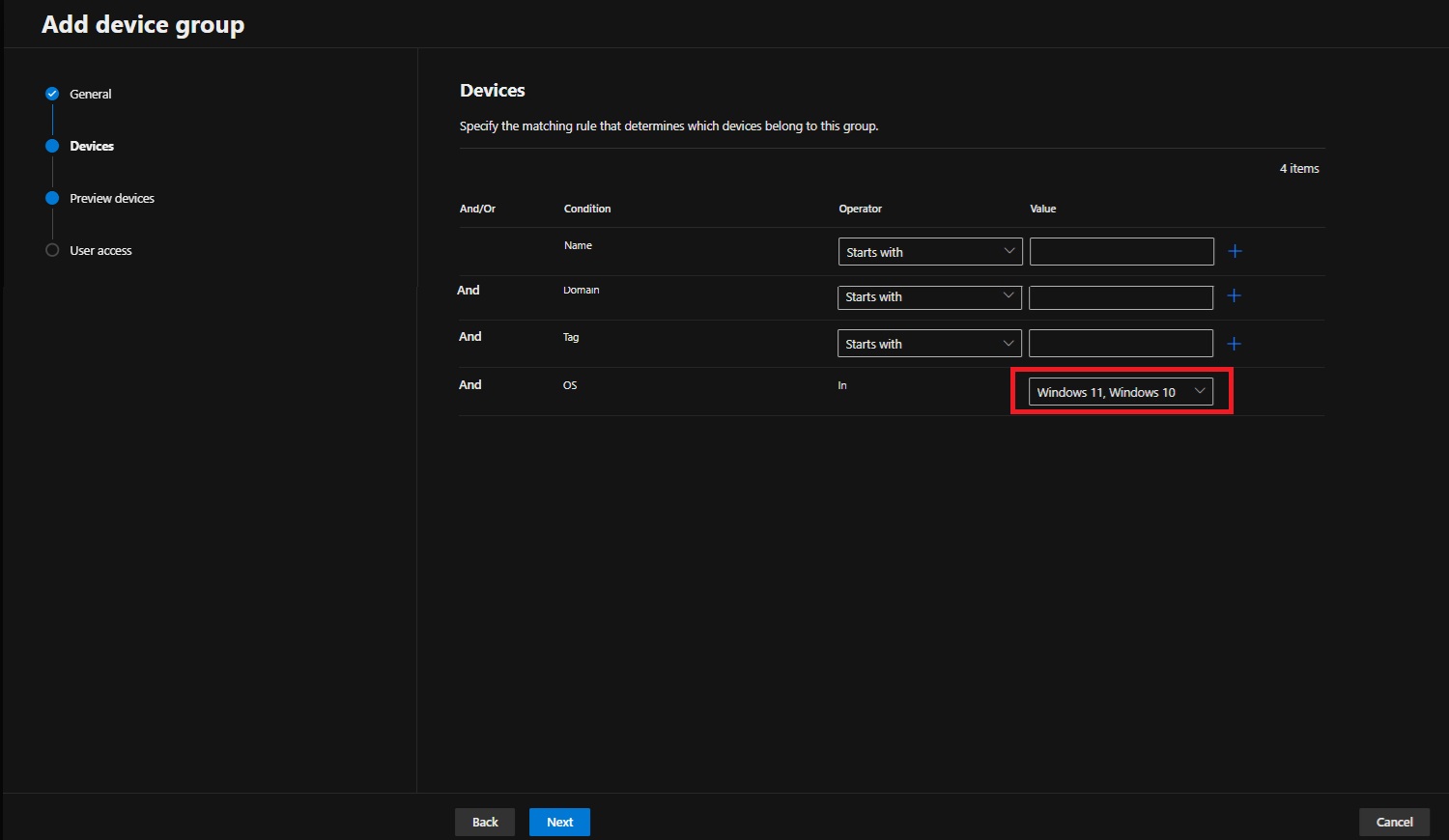1449x840 pixels.
Task: Click the Tag condition label
Action: click(x=571, y=337)
